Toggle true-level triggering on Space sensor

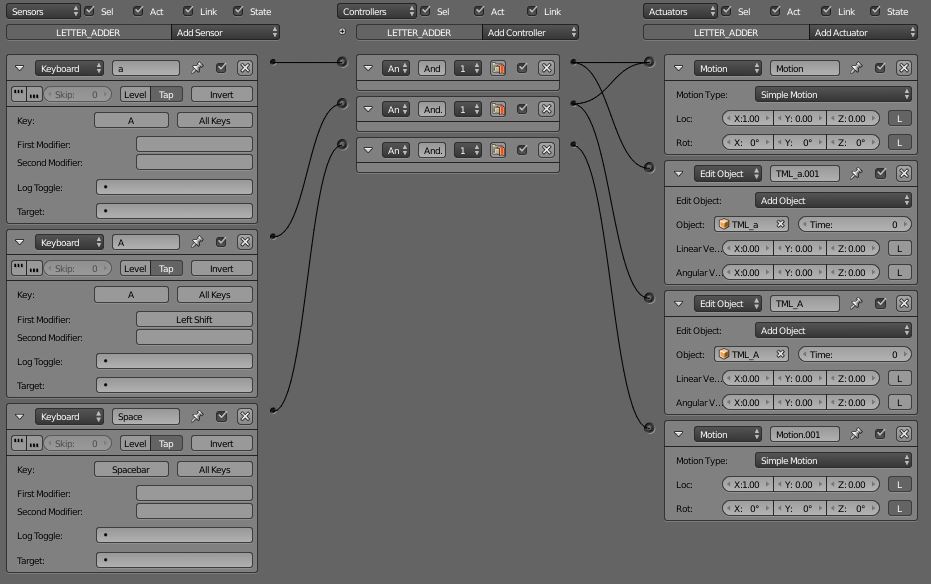tap(18, 443)
